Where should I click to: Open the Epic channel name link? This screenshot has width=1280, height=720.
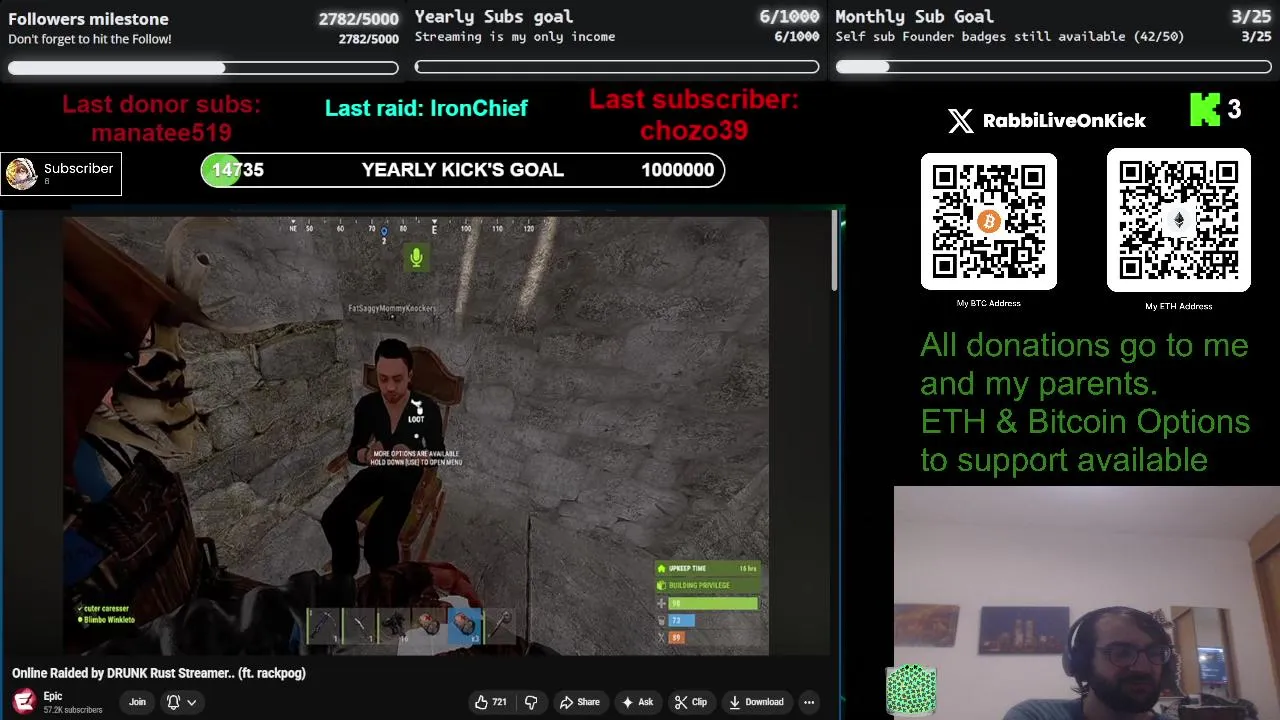tap(53, 696)
